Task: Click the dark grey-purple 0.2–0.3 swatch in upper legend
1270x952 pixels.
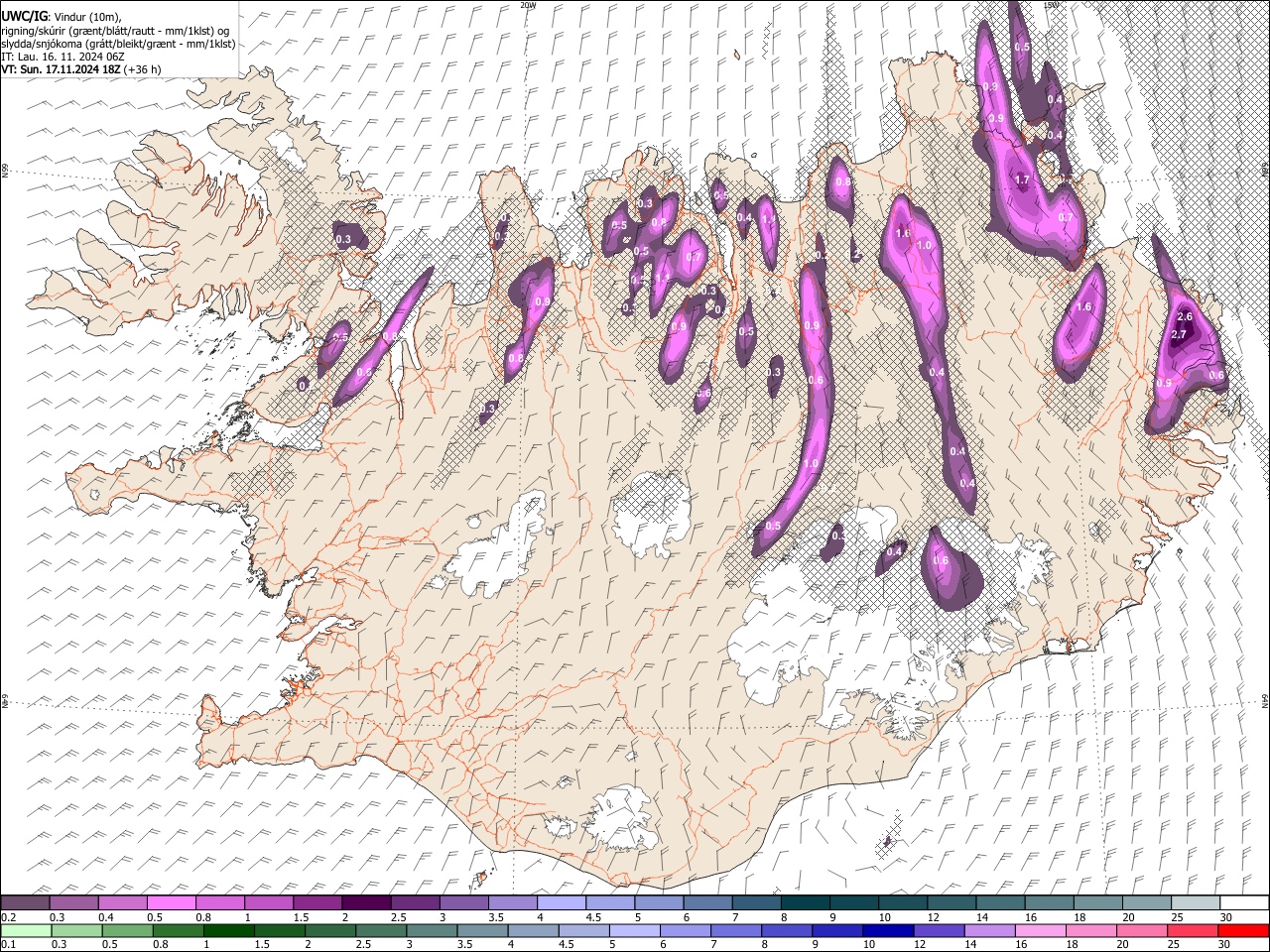Action: tap(25, 903)
